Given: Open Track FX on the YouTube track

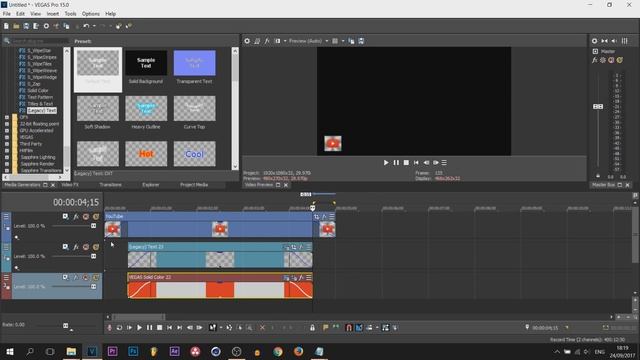Looking at the screenshot, I should (76, 217).
